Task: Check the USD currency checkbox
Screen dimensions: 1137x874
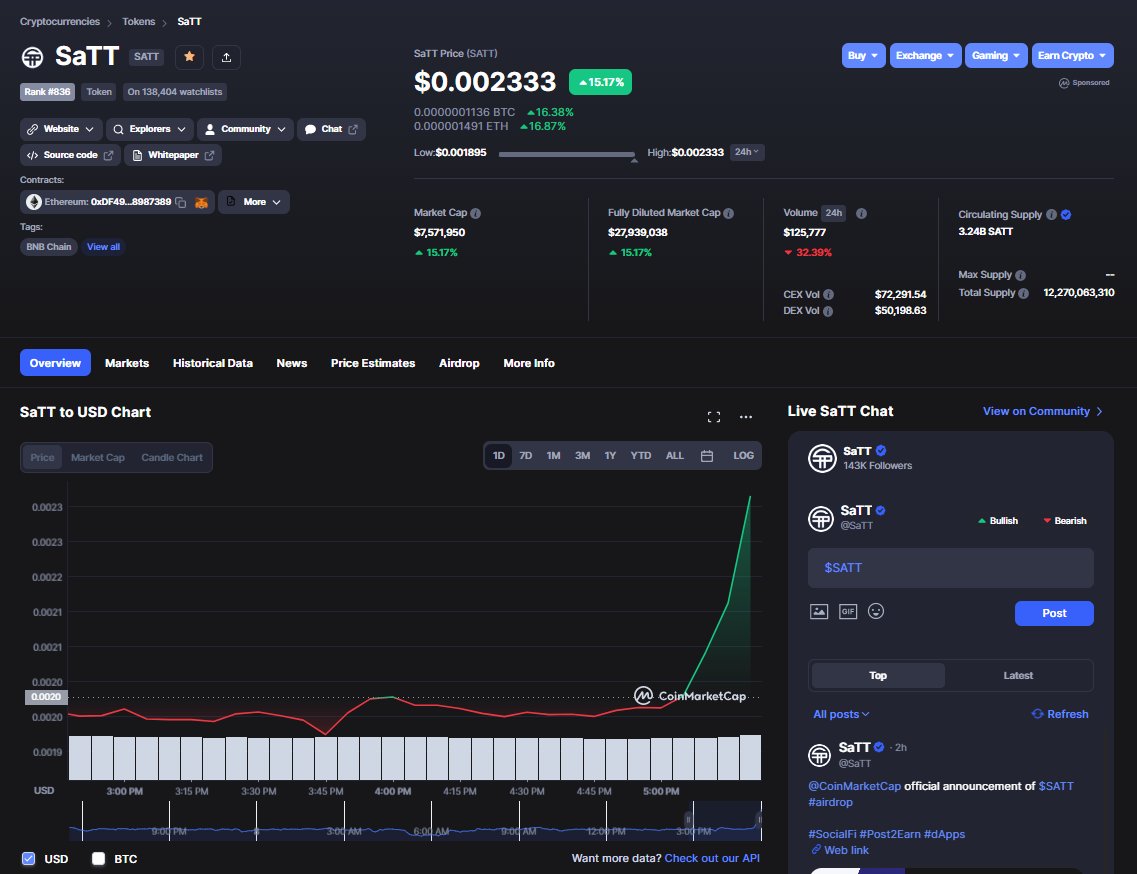Action: point(28,859)
